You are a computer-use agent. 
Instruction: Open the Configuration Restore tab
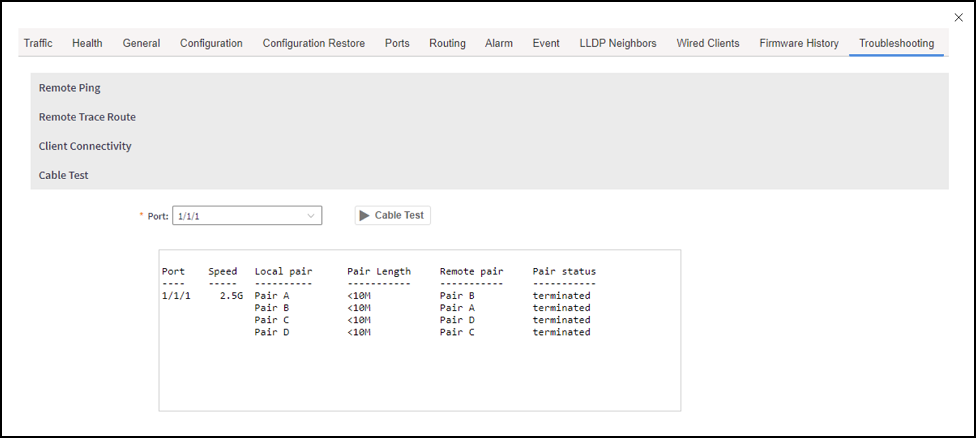(314, 43)
